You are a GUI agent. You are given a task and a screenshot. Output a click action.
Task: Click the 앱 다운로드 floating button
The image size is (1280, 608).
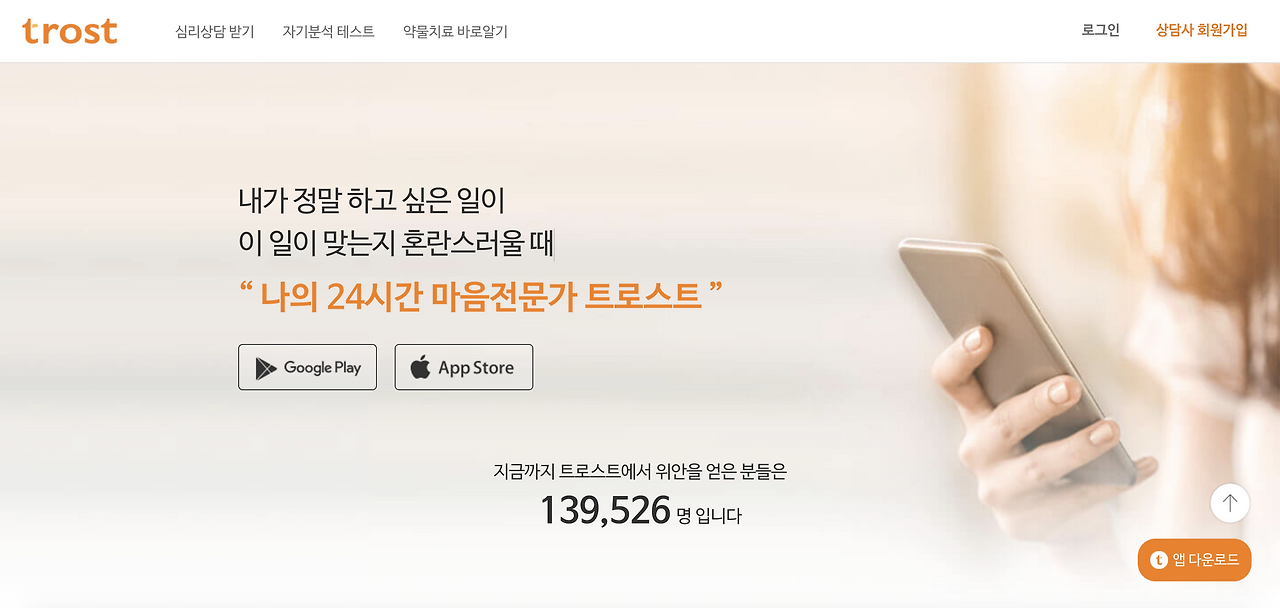pos(1194,560)
